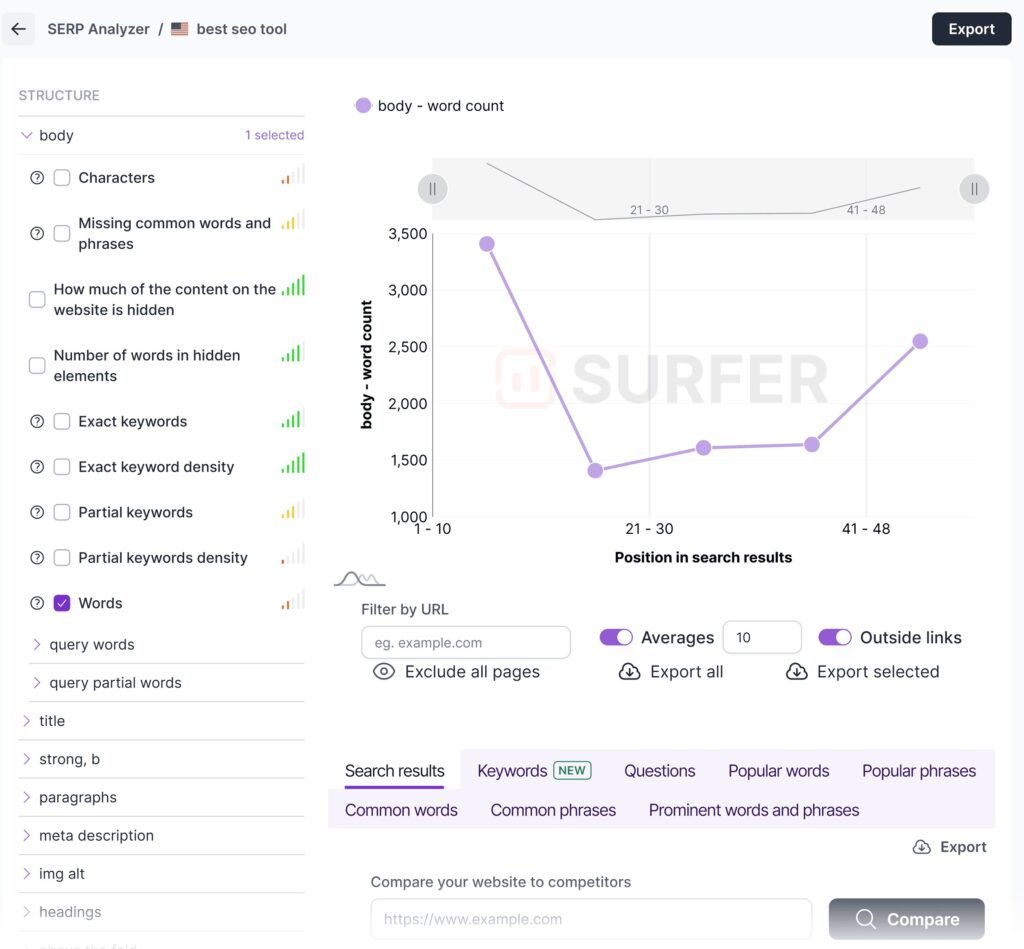Image resolution: width=1024 pixels, height=949 pixels.
Task: Click correlation bars icon for Words row
Action: (x=293, y=600)
